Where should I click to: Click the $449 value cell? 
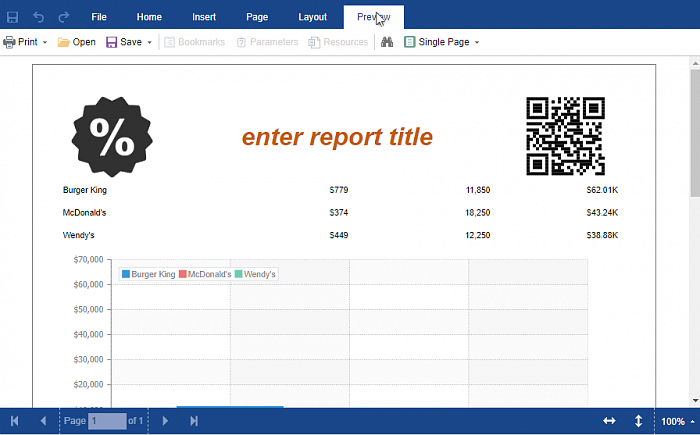coord(339,235)
